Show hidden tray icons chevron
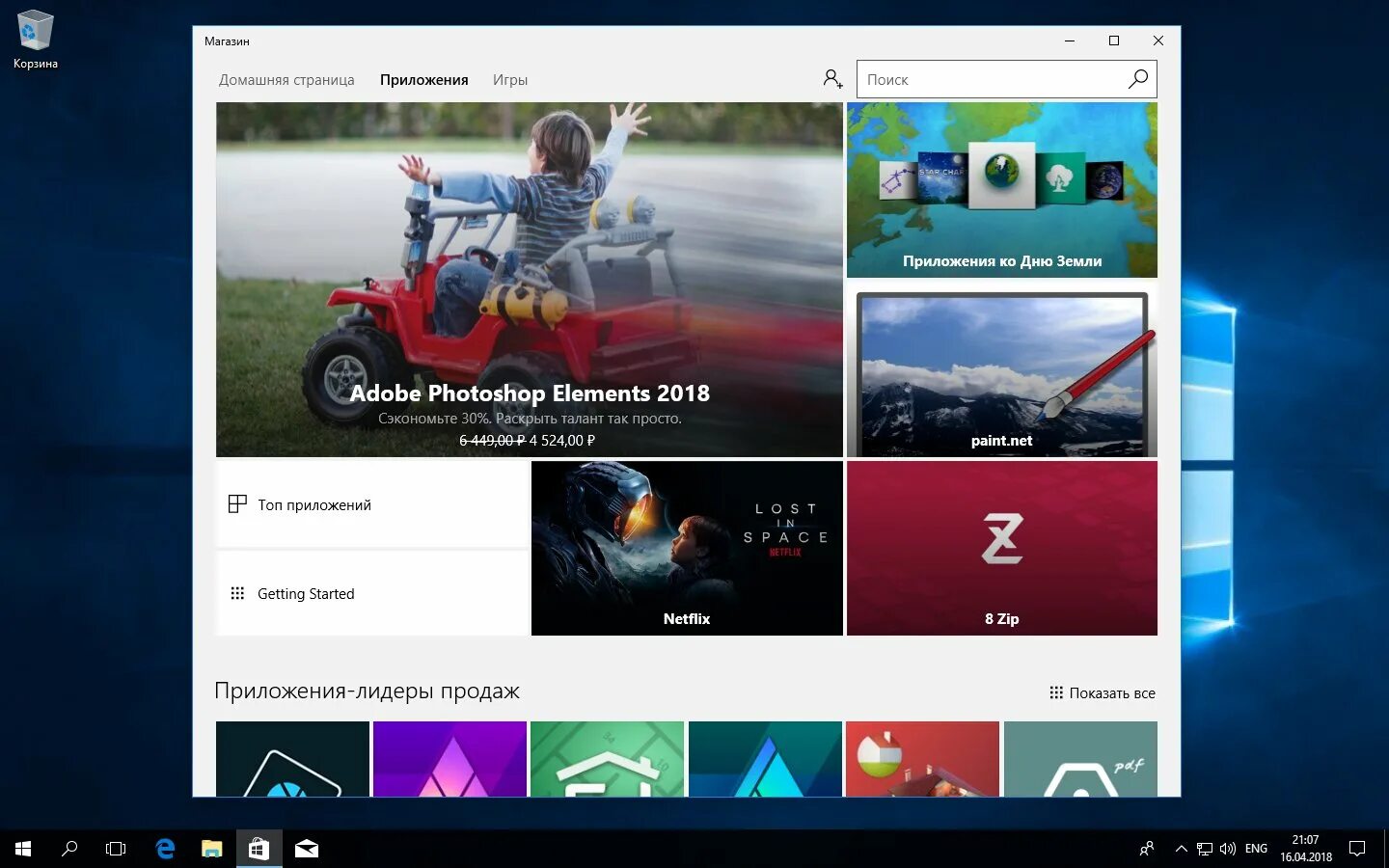Viewport: 1389px width, 868px height. 1181,849
